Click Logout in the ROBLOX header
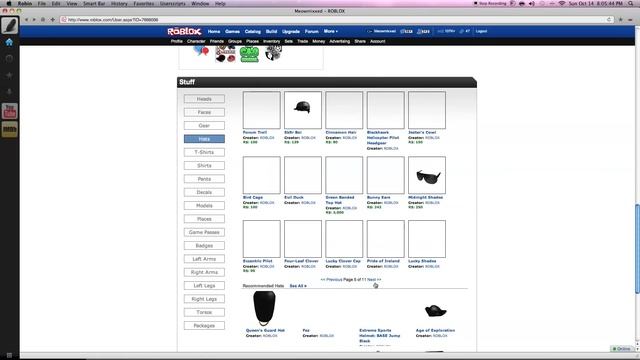Image resolution: width=640 pixels, height=360 pixels. [481, 31]
